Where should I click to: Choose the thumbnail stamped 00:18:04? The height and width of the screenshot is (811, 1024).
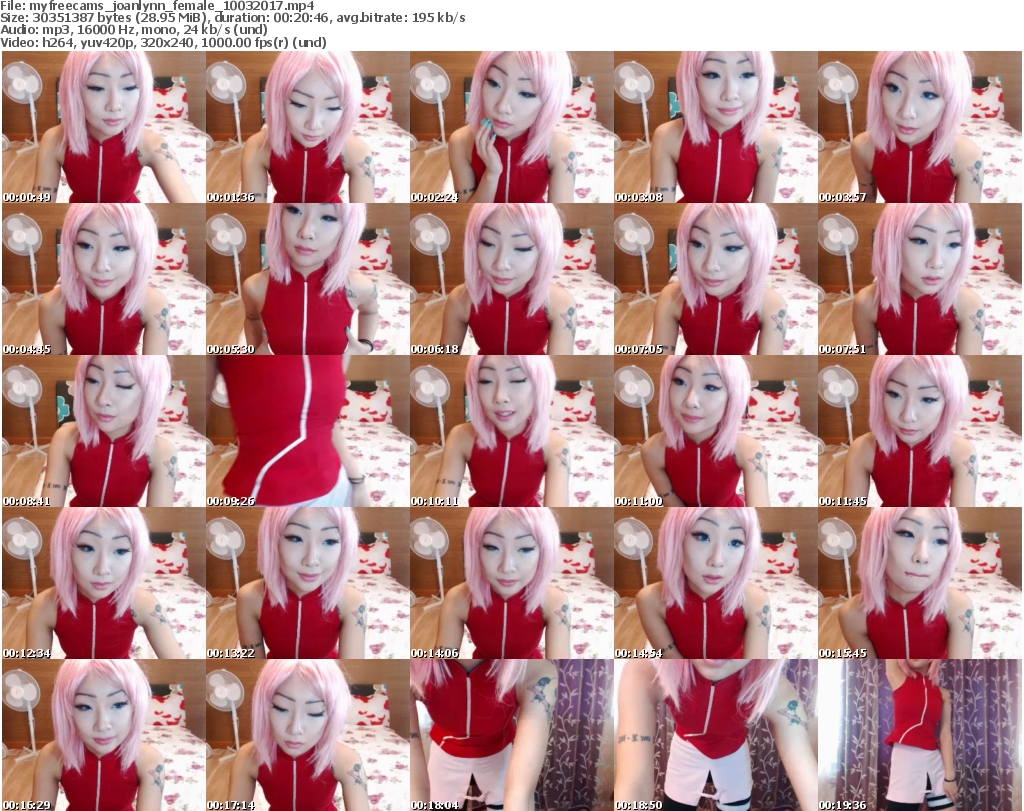click(x=512, y=735)
